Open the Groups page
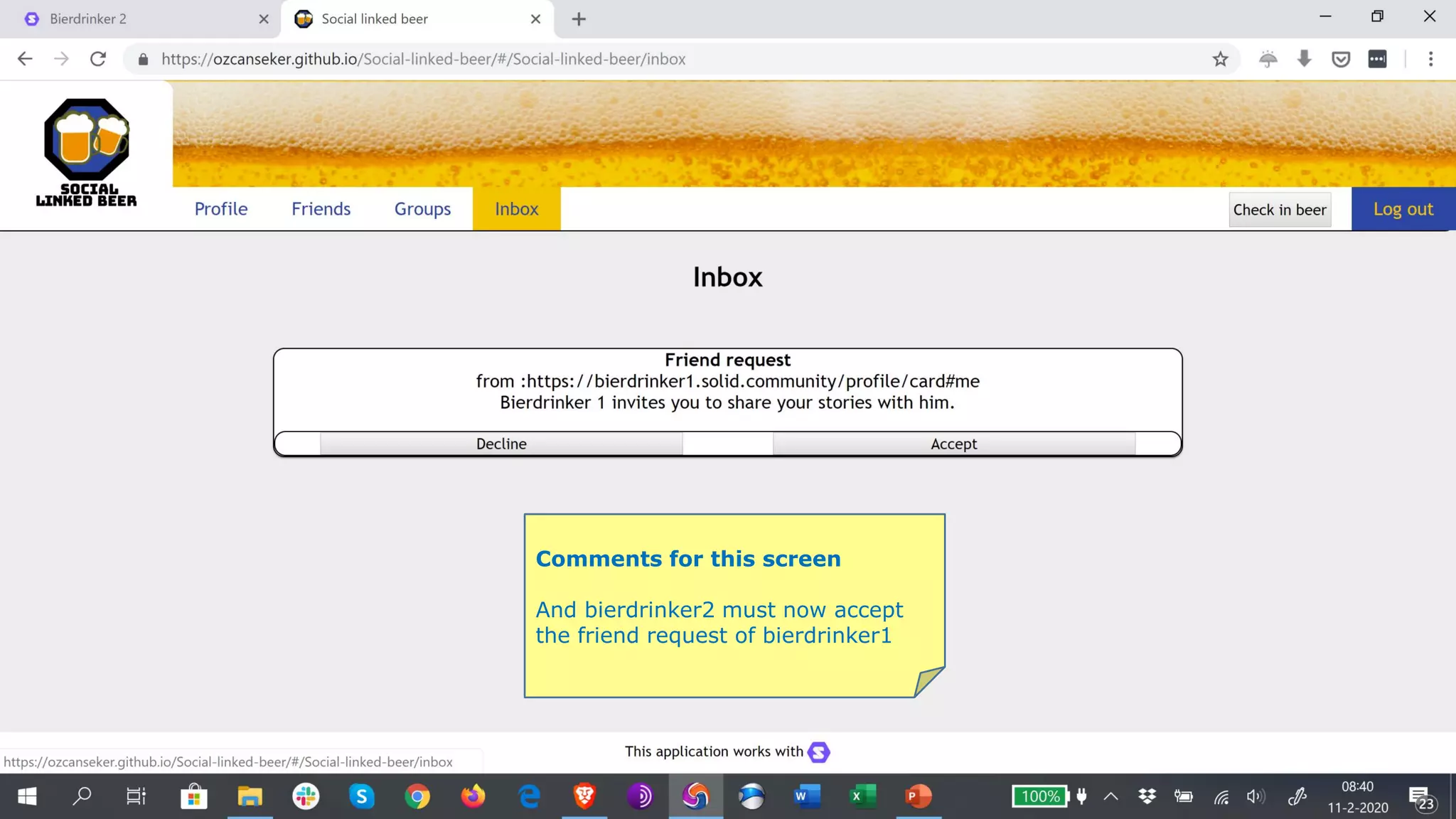 click(x=422, y=209)
